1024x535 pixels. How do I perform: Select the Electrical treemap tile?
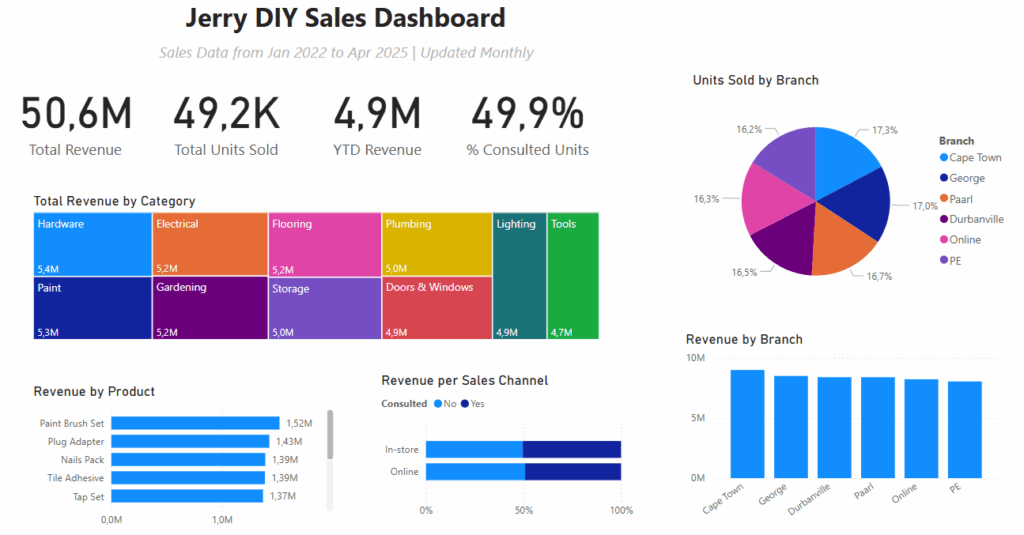click(210, 244)
